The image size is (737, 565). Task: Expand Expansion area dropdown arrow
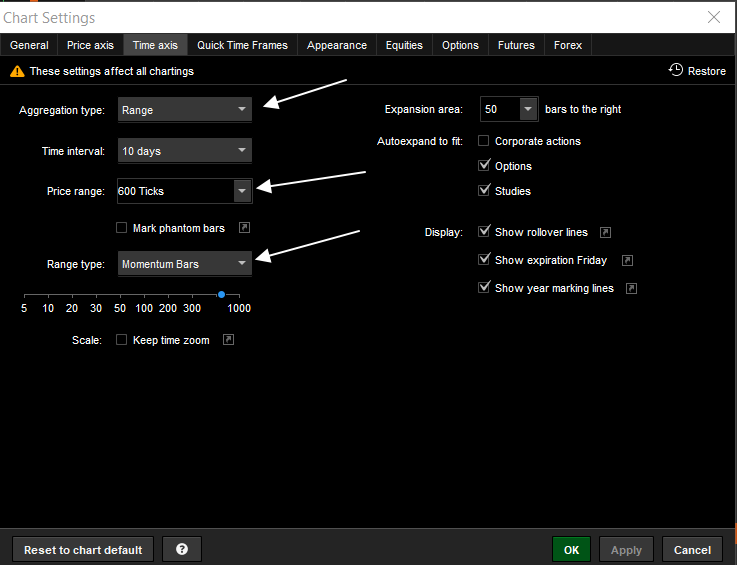(528, 109)
